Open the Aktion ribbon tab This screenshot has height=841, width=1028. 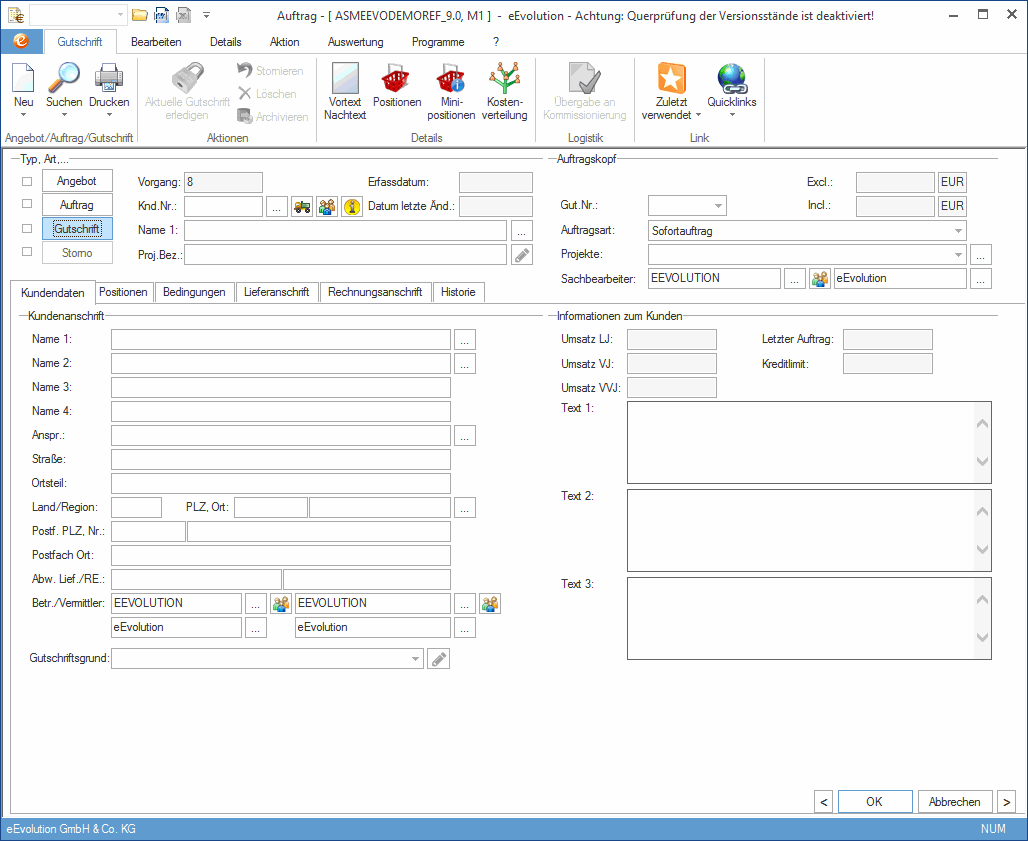[285, 42]
